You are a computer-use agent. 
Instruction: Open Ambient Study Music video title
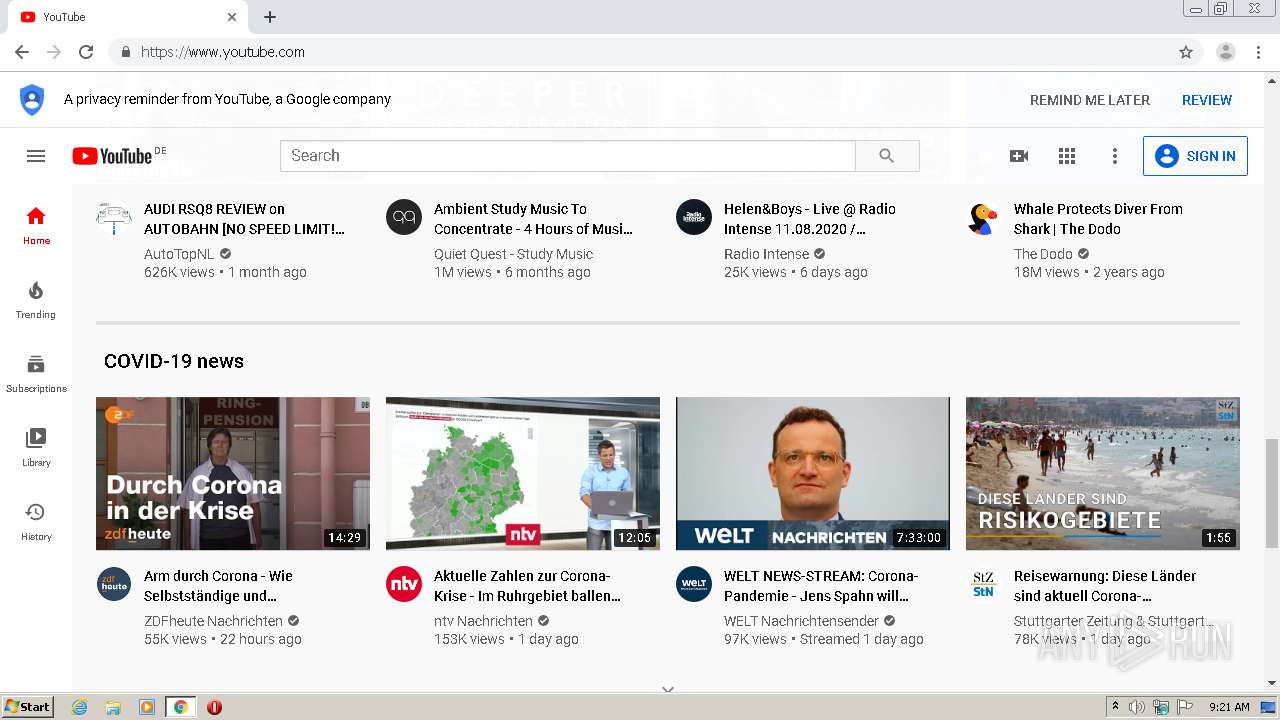pyautogui.click(x=533, y=219)
